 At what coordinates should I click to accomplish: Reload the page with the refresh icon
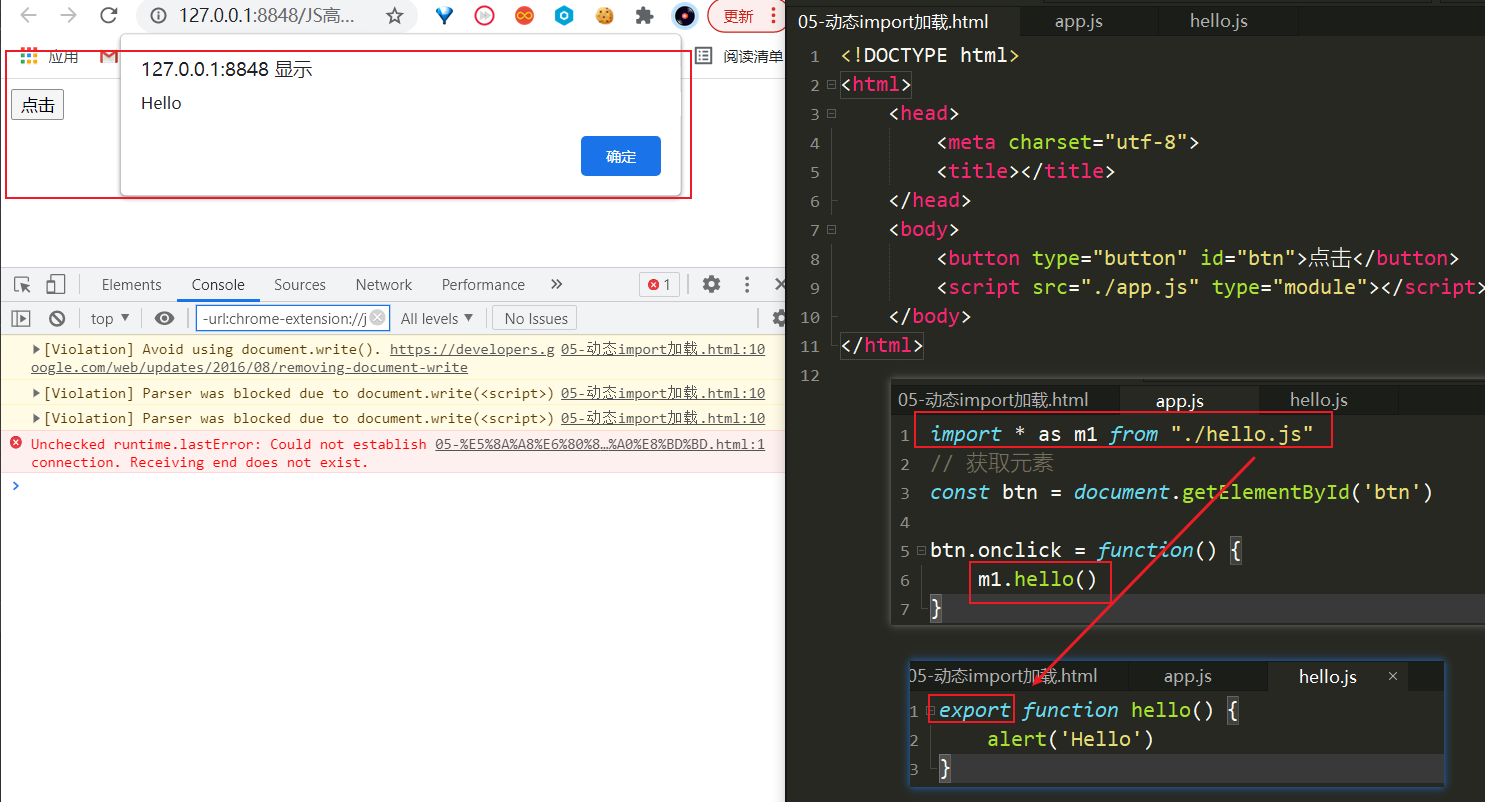click(x=109, y=15)
